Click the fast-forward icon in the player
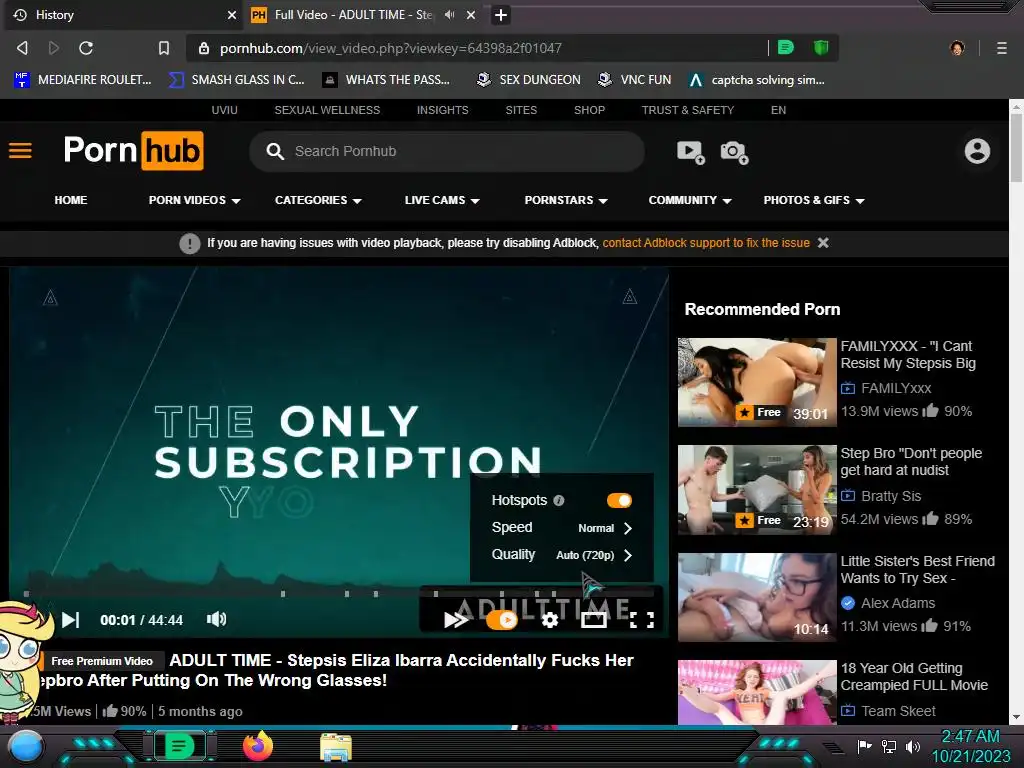 (x=455, y=620)
